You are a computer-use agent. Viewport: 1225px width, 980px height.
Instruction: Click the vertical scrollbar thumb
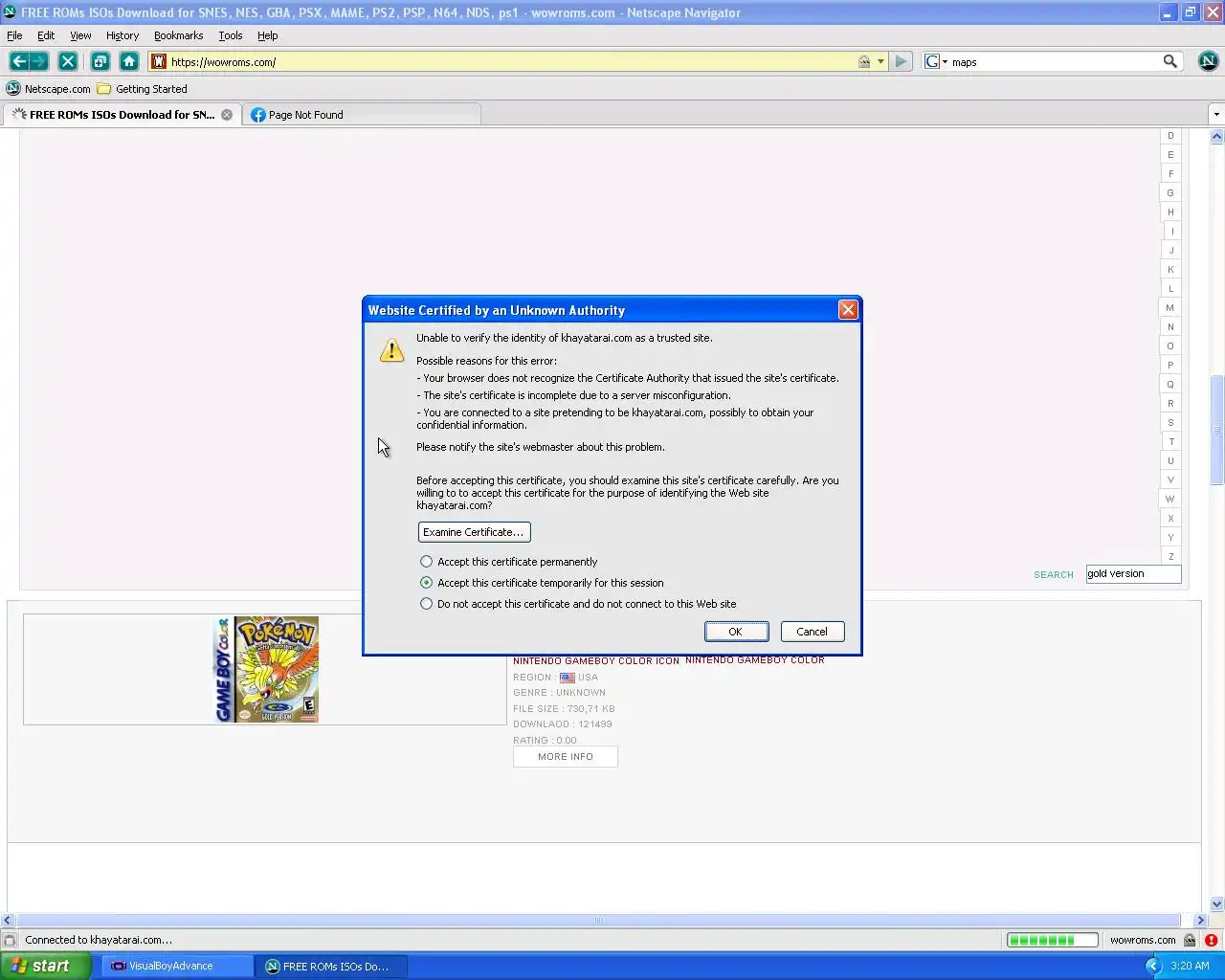point(1217,431)
